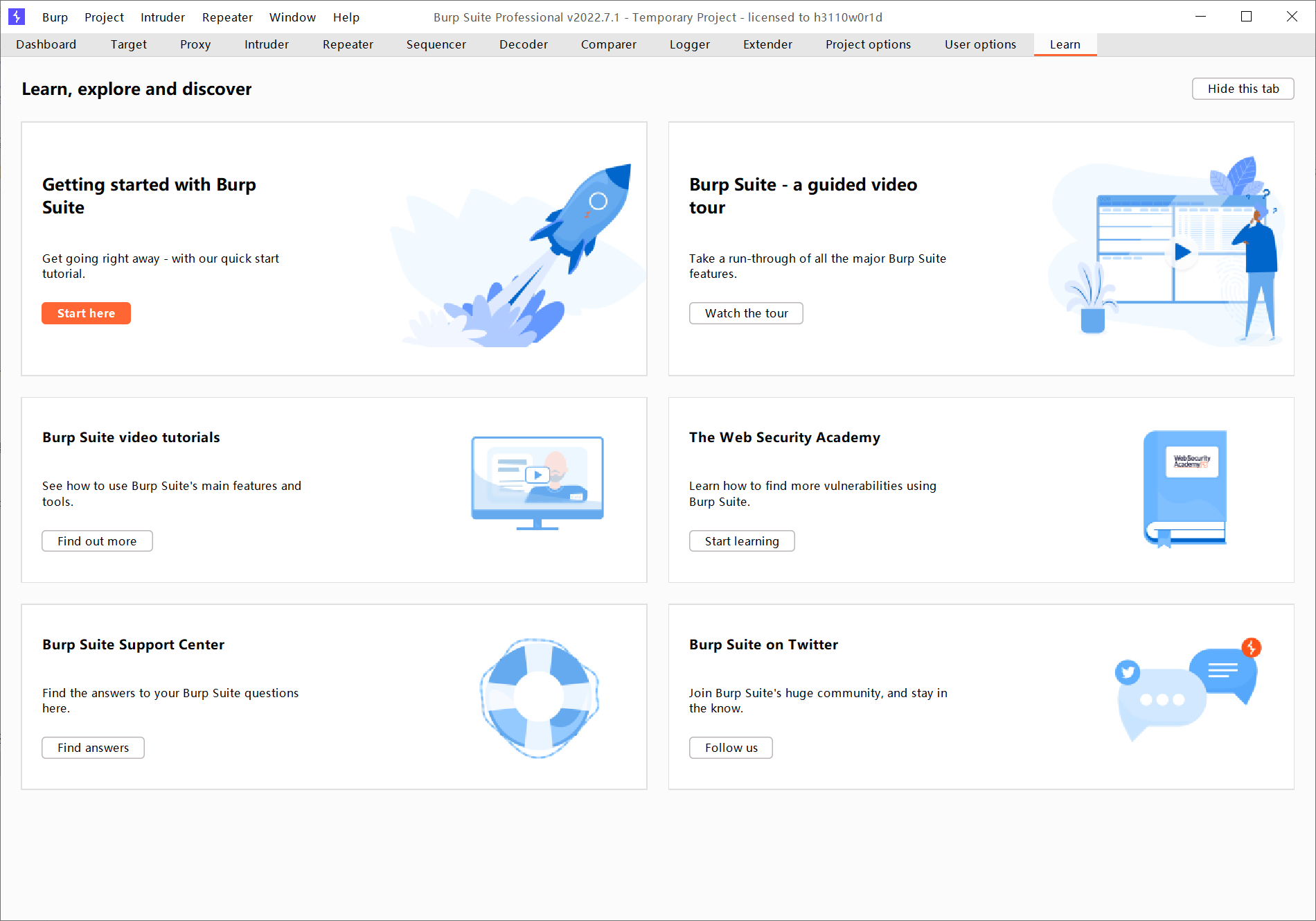The width and height of the screenshot is (1316, 921).
Task: Open the Project options tab
Action: (x=869, y=44)
